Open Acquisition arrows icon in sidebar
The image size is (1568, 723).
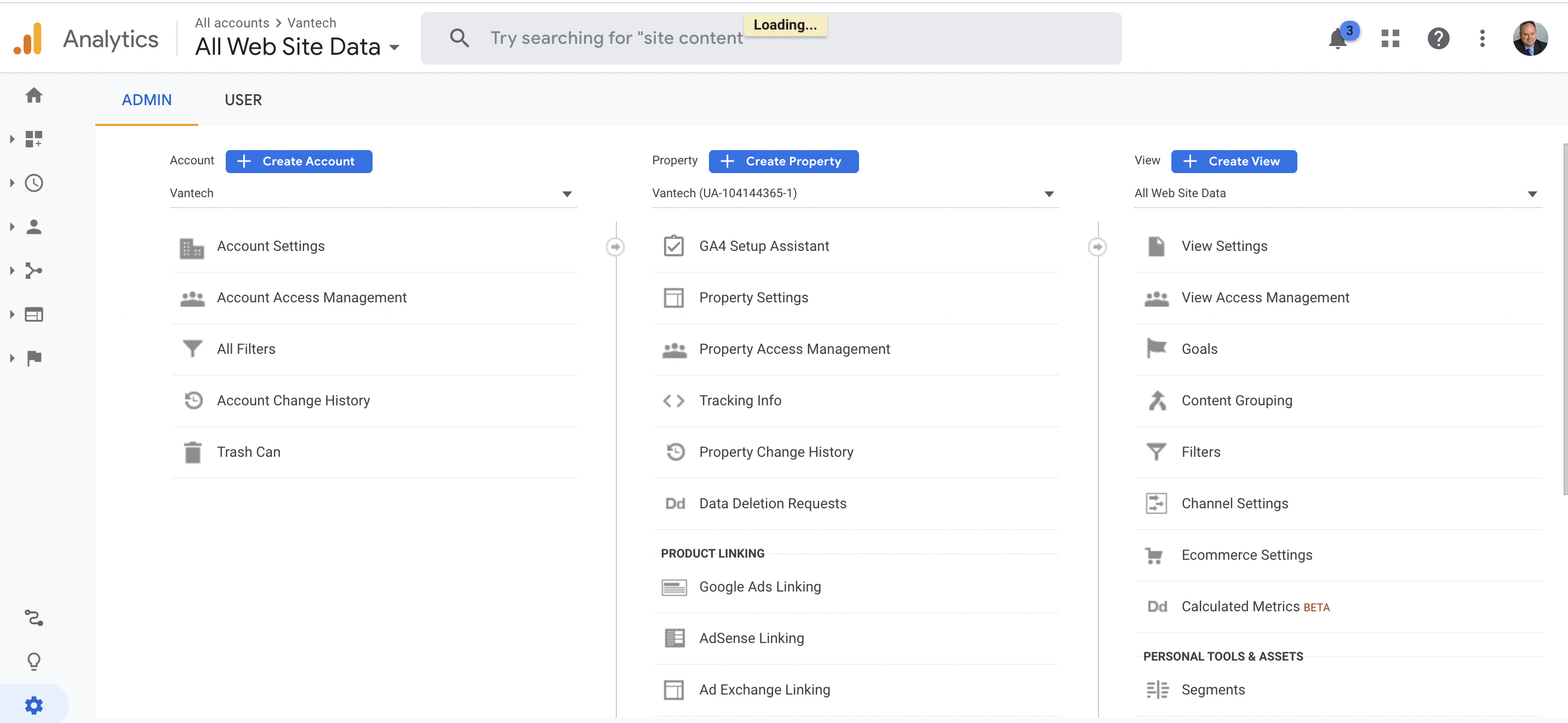(34, 270)
